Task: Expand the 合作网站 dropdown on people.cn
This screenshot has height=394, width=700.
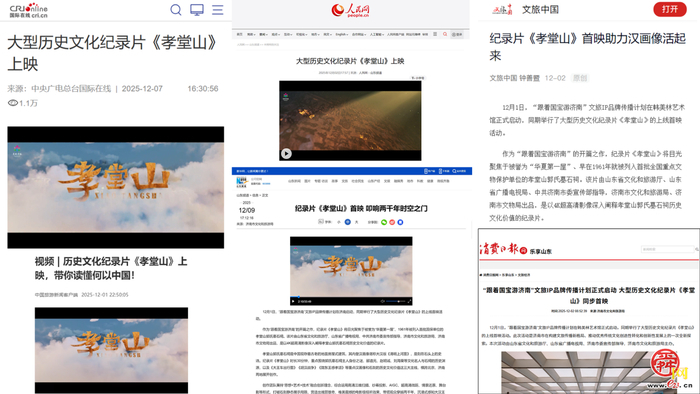Action: coord(359,34)
